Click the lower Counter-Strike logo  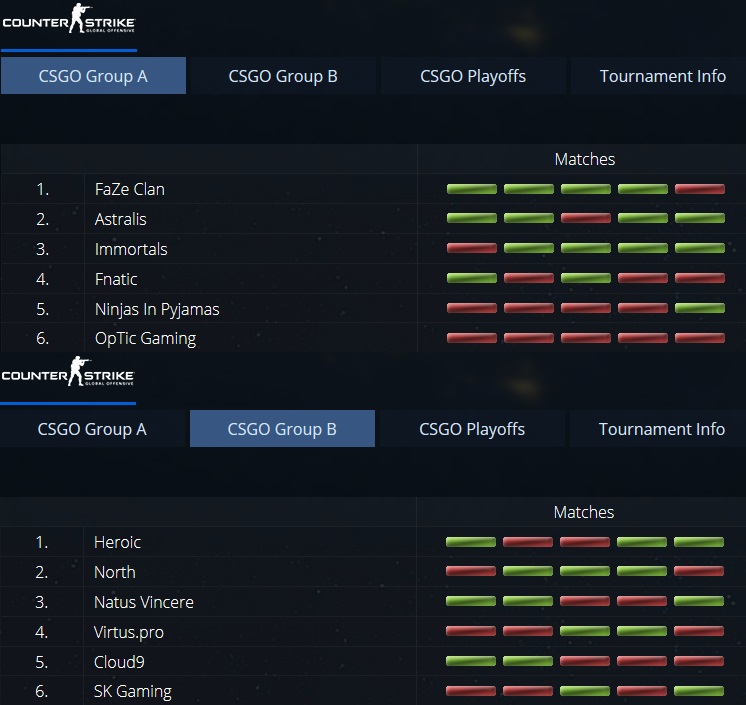(x=68, y=372)
